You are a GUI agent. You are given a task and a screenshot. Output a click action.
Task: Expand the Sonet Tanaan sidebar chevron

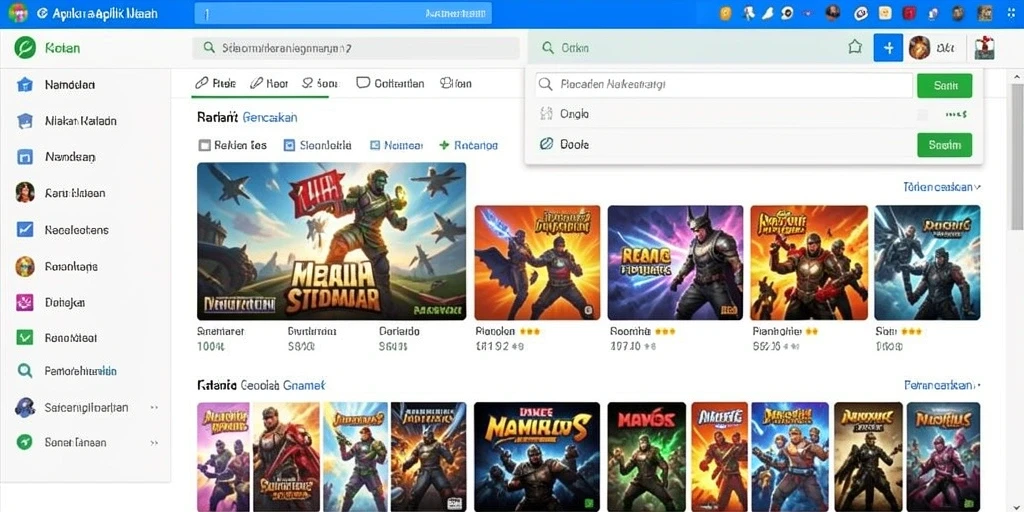pyautogui.click(x=154, y=443)
